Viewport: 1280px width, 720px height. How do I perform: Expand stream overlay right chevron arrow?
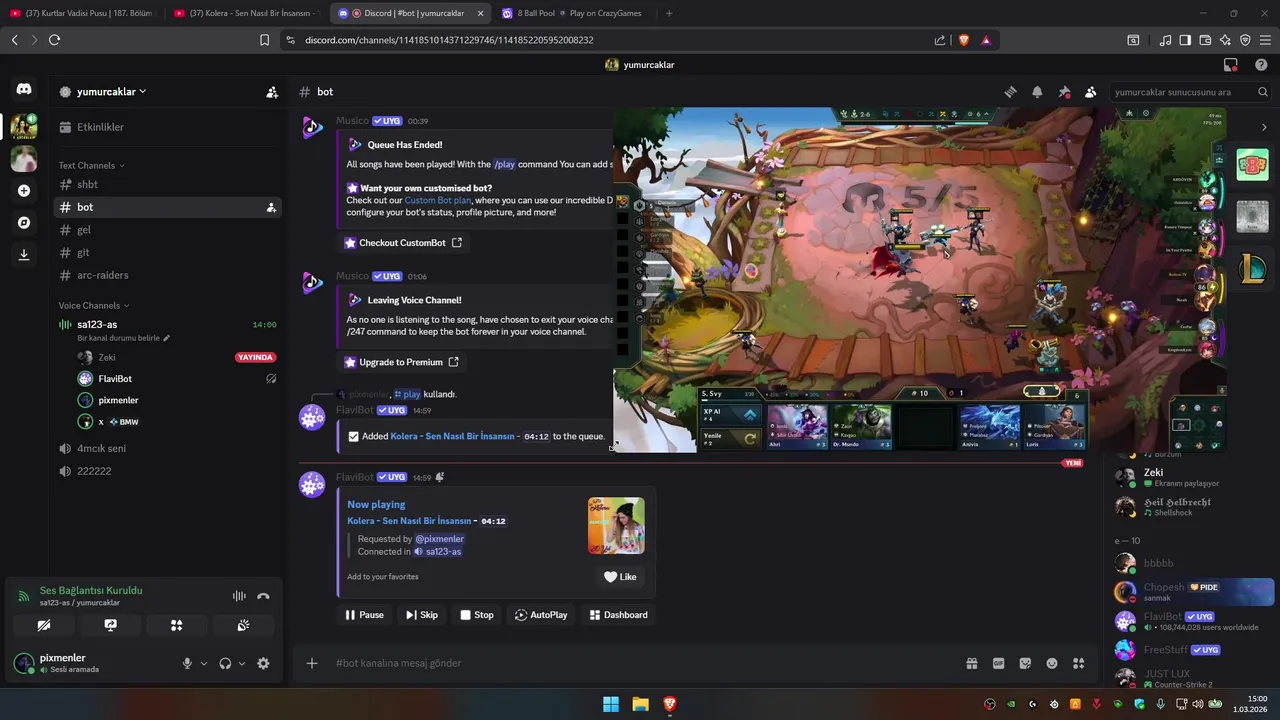pos(1264,127)
